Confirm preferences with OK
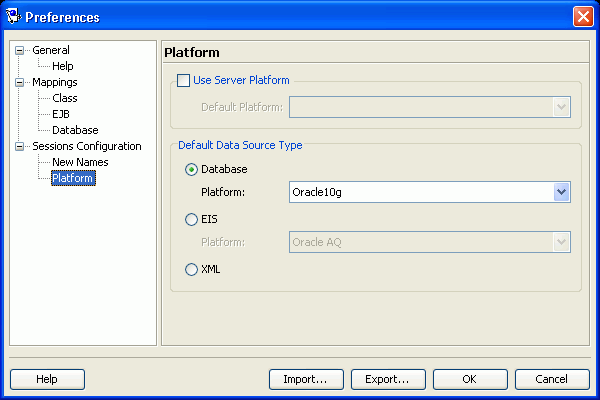600x400 pixels. pos(470,379)
